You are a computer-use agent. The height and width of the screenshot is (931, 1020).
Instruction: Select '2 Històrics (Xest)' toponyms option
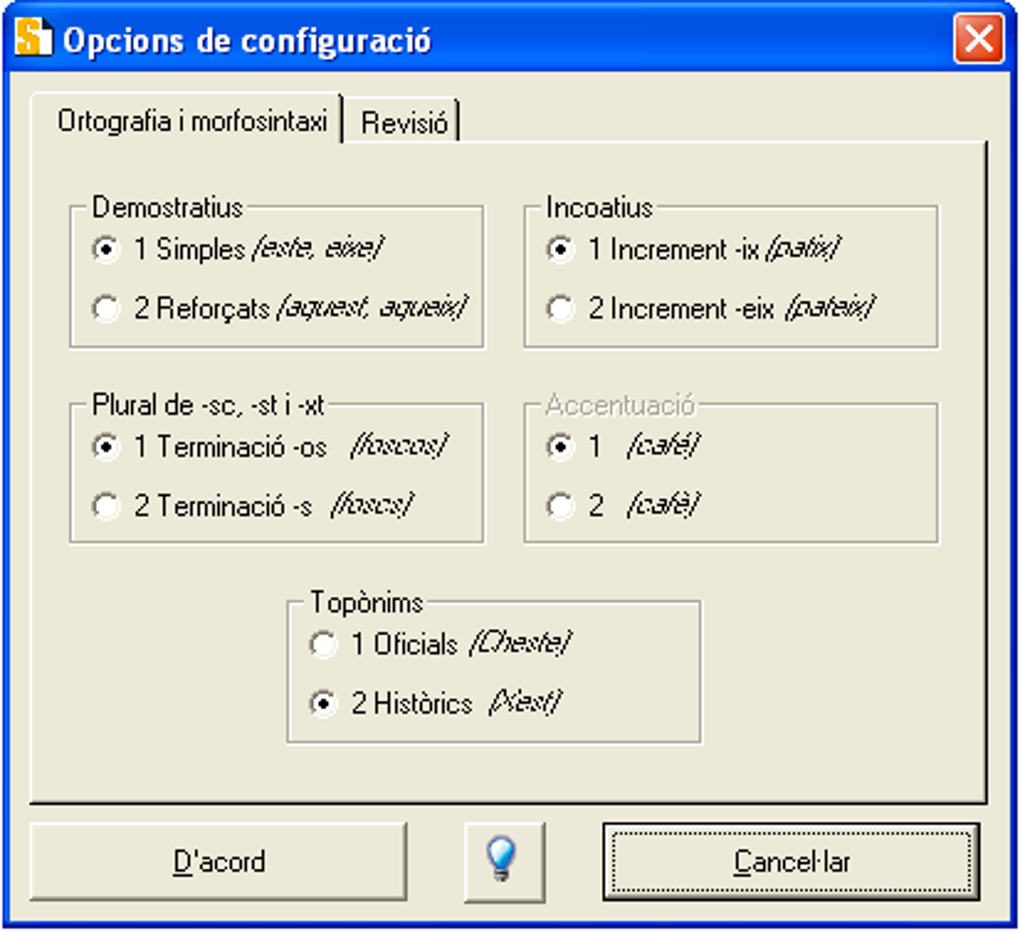click(323, 704)
